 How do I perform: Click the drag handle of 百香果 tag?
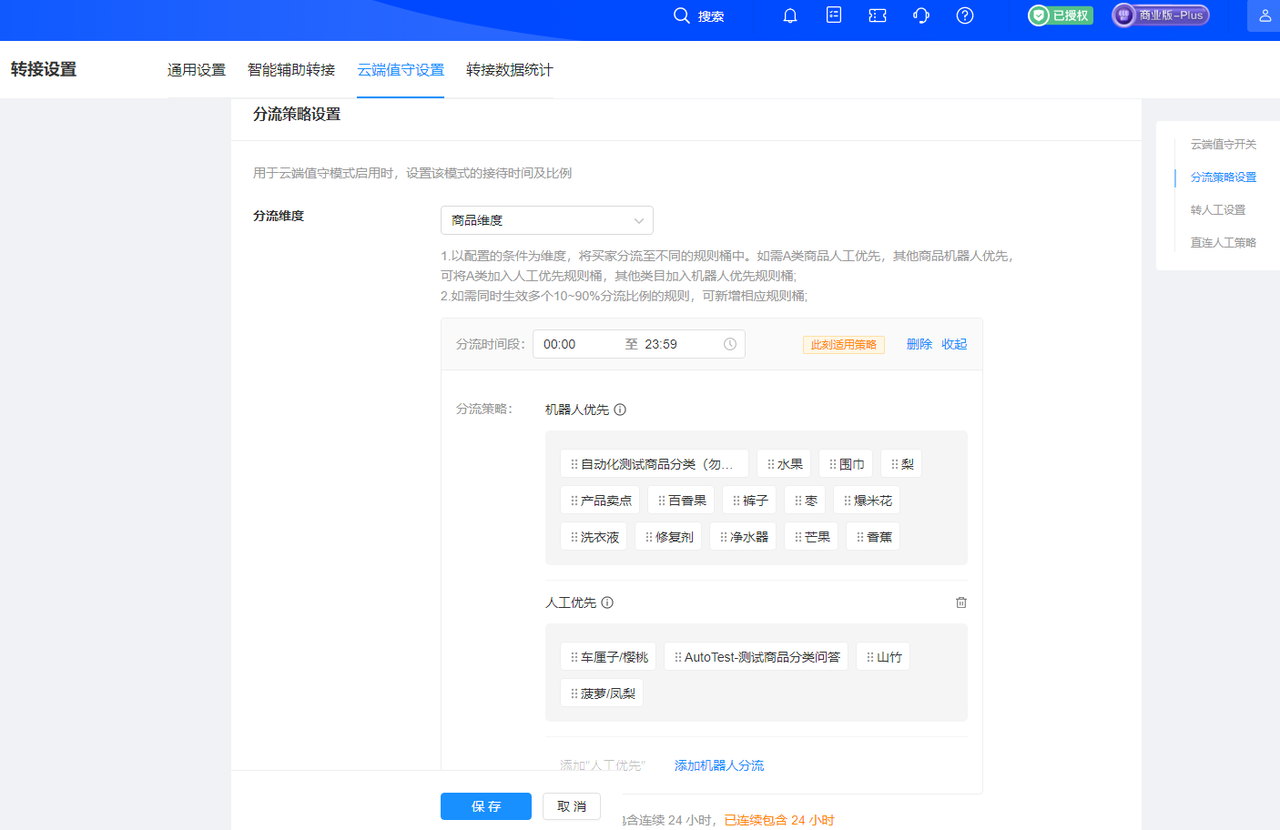662,500
